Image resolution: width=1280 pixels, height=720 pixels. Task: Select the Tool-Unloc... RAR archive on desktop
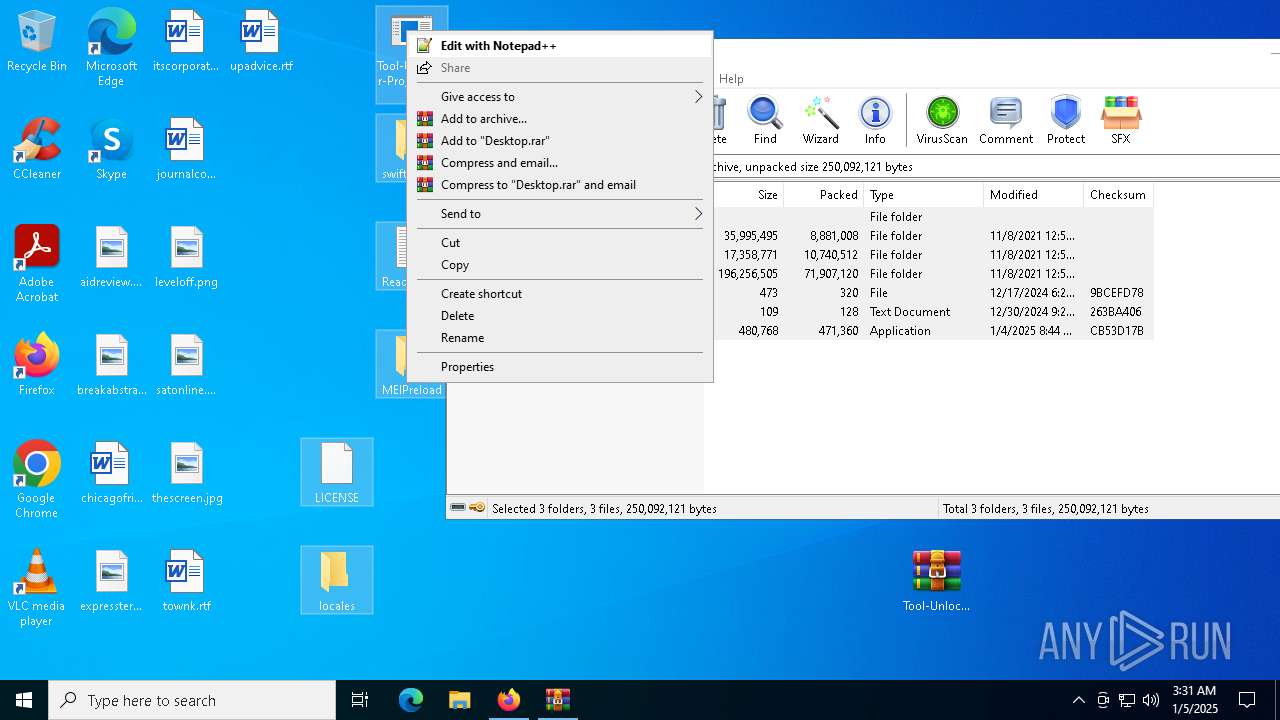[936, 580]
